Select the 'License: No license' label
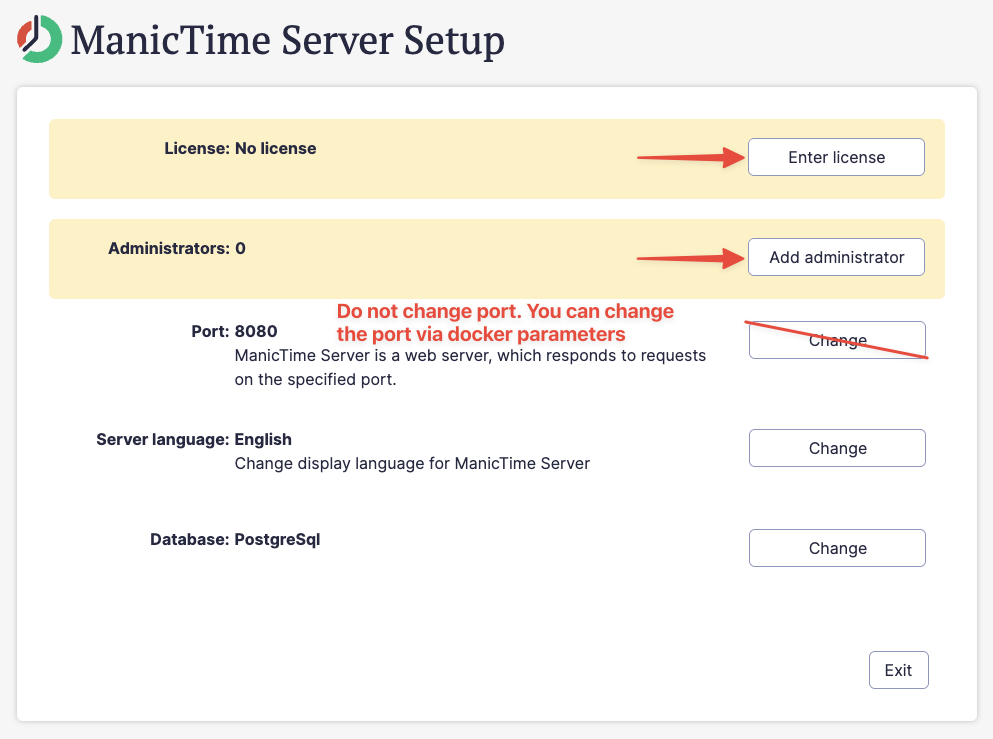This screenshot has width=993, height=739. [x=240, y=149]
